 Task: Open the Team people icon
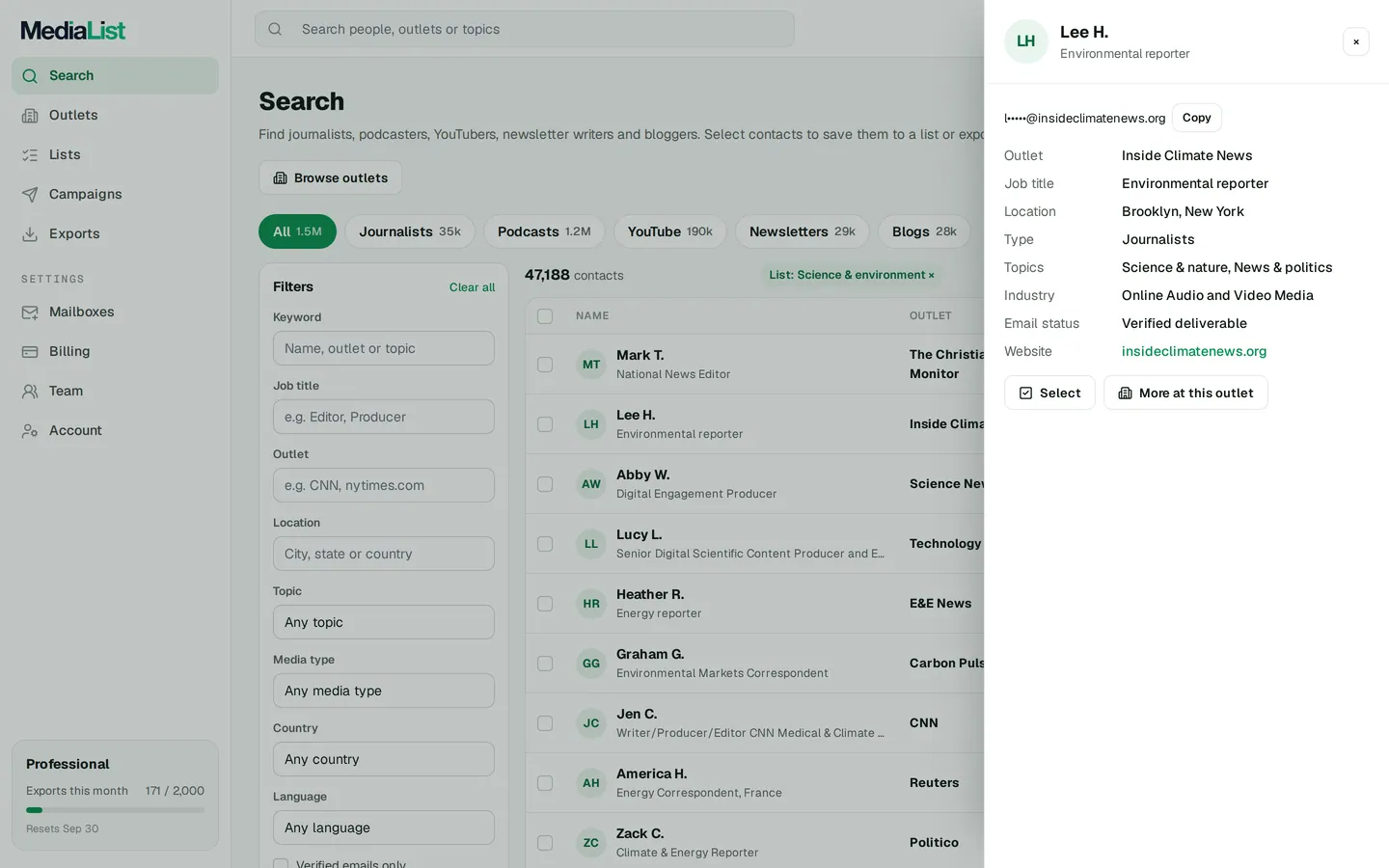30,392
